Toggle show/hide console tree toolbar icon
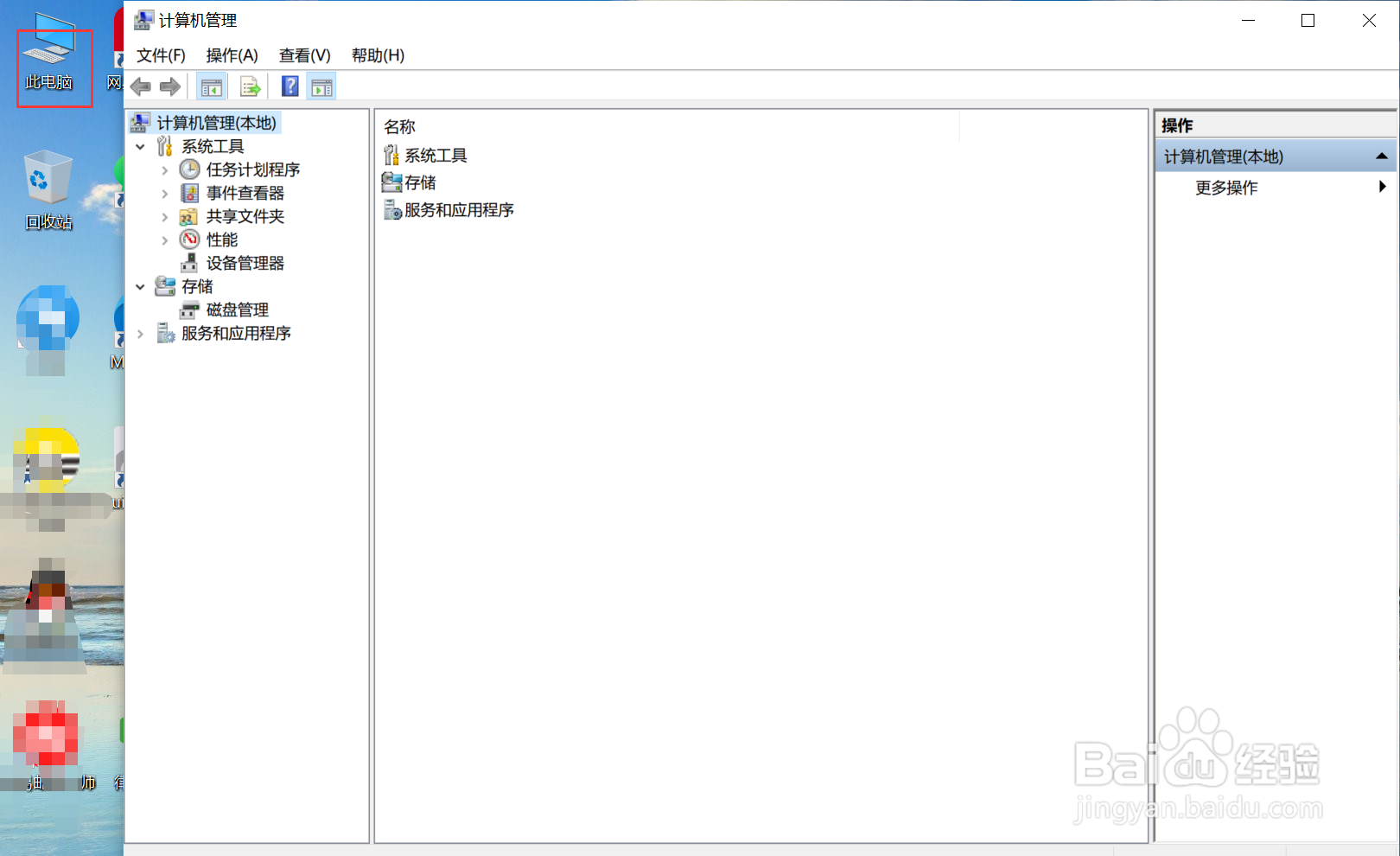This screenshot has width=1400, height=856. 212,86
